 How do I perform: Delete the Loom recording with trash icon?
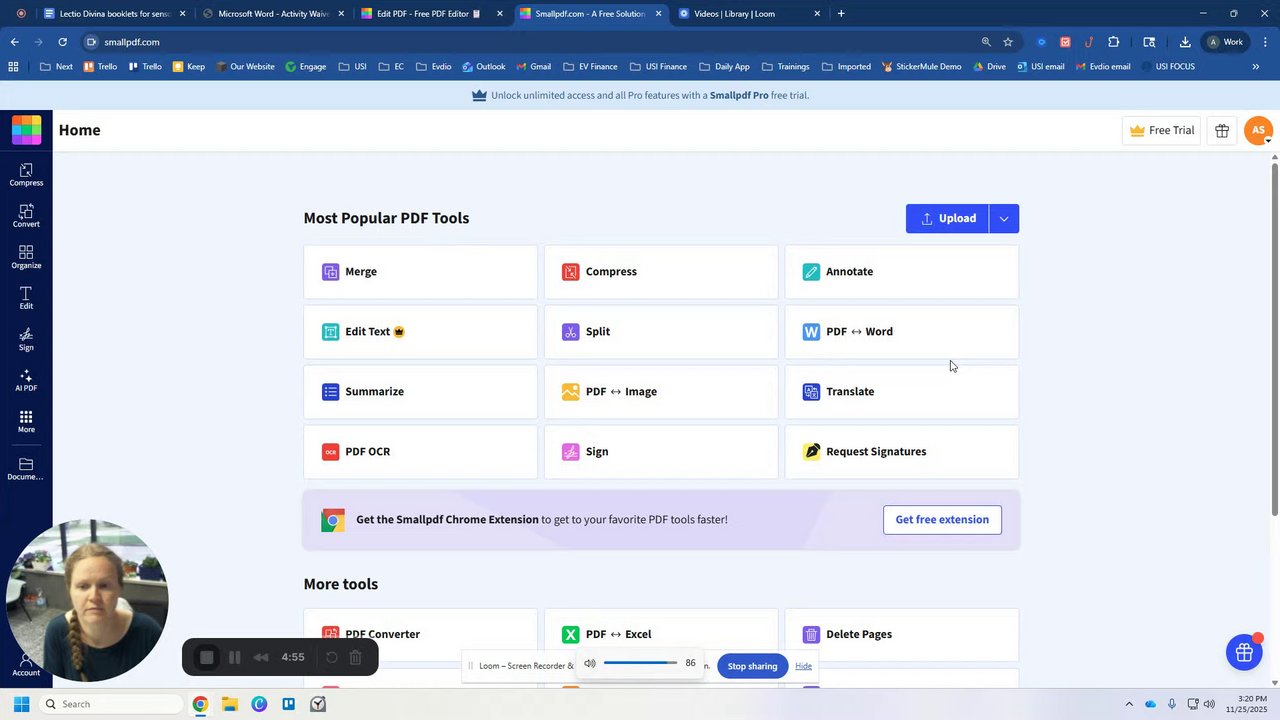[355, 657]
